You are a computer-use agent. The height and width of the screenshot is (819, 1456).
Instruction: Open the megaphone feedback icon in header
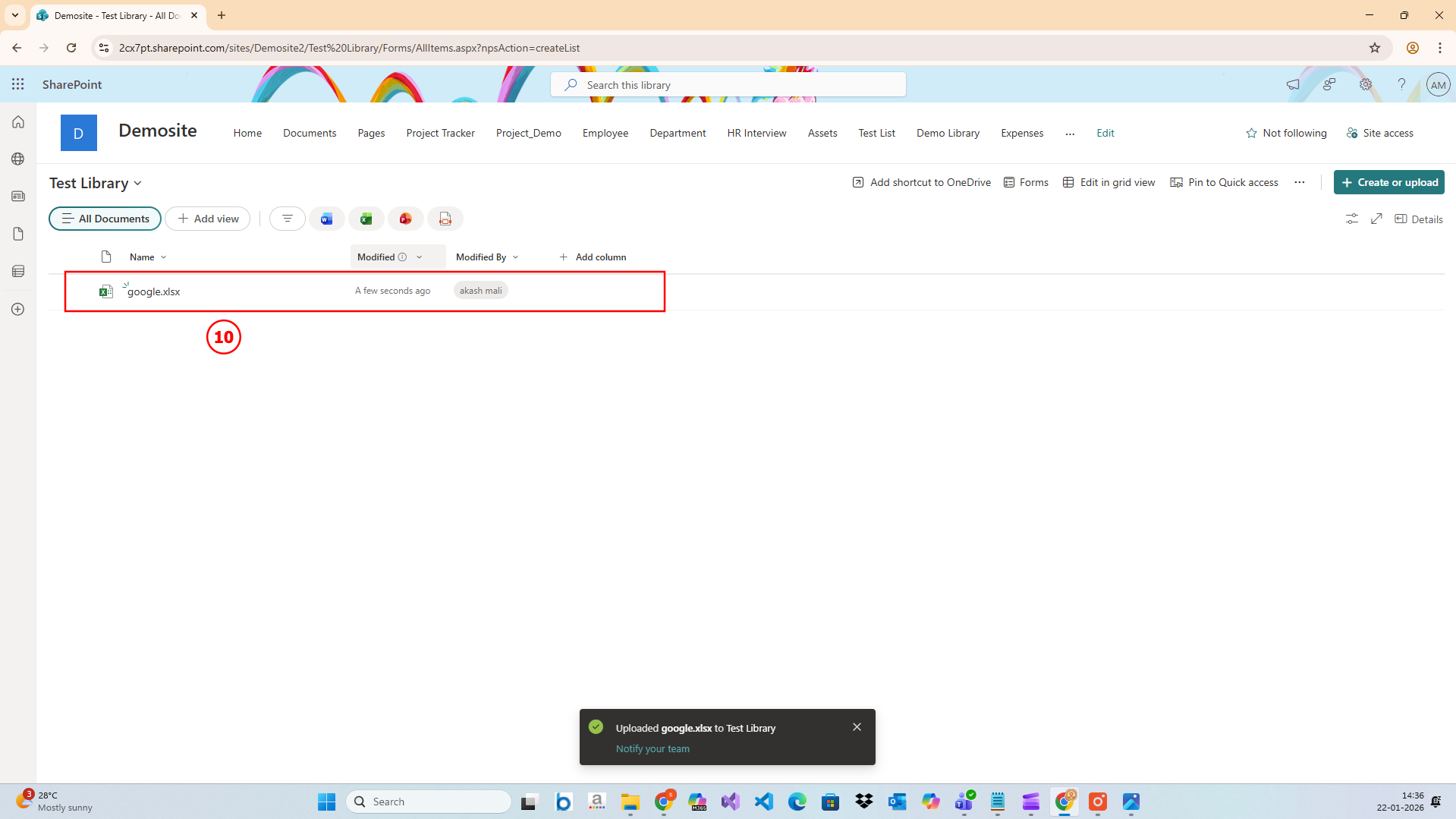[1293, 84]
